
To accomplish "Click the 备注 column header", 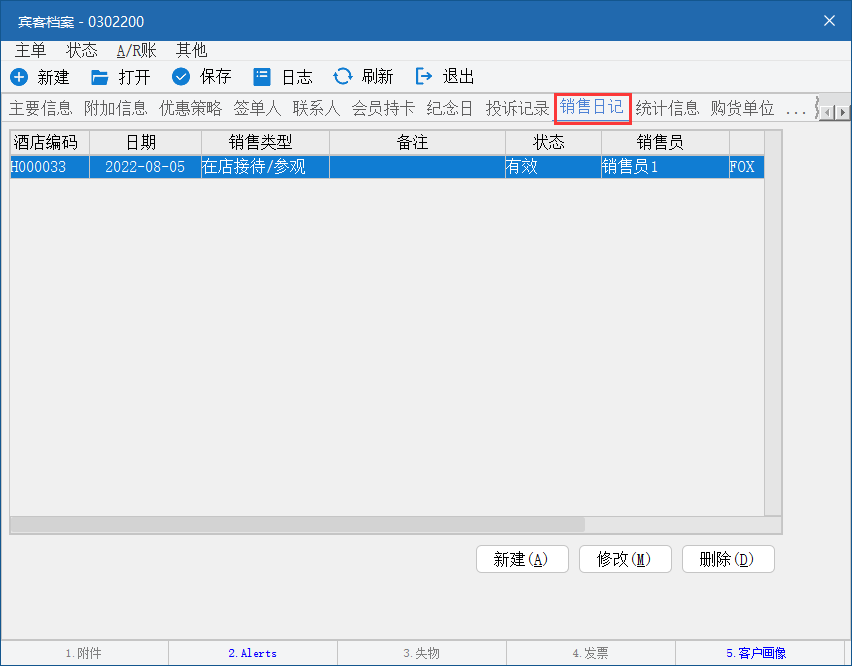I will pyautogui.click(x=417, y=142).
